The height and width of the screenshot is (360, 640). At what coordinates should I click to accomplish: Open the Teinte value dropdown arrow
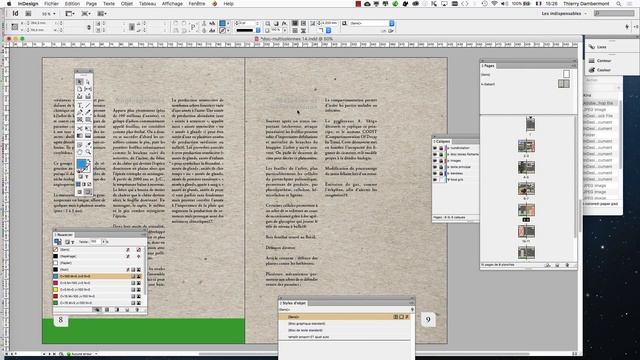click(103, 242)
